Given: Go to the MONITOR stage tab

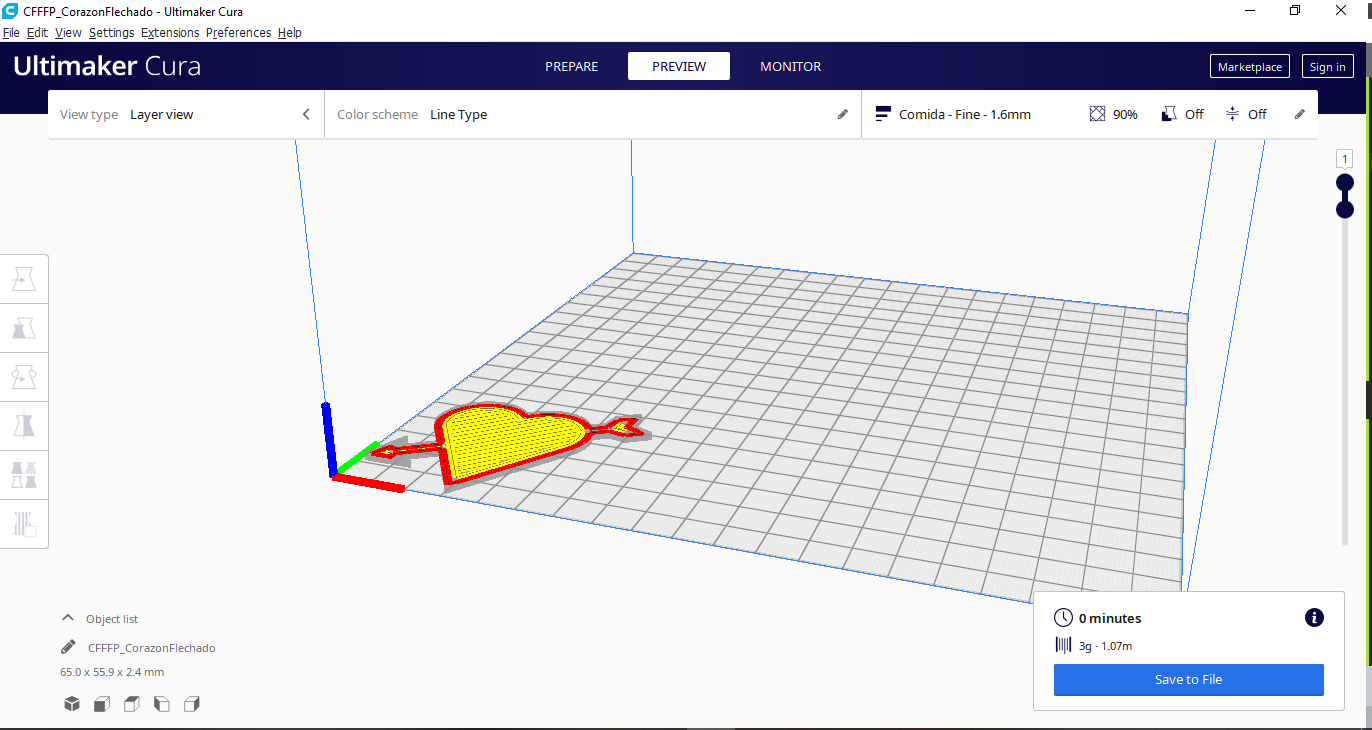Looking at the screenshot, I should click(790, 66).
